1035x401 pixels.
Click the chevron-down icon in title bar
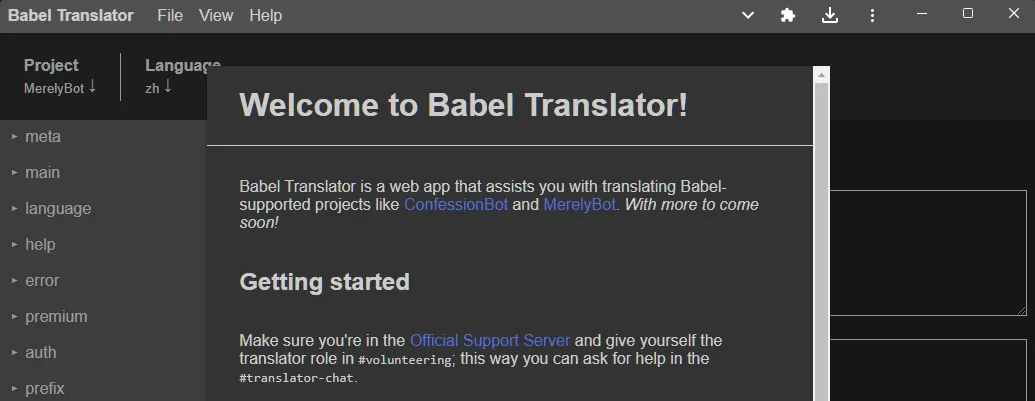pyautogui.click(x=748, y=15)
